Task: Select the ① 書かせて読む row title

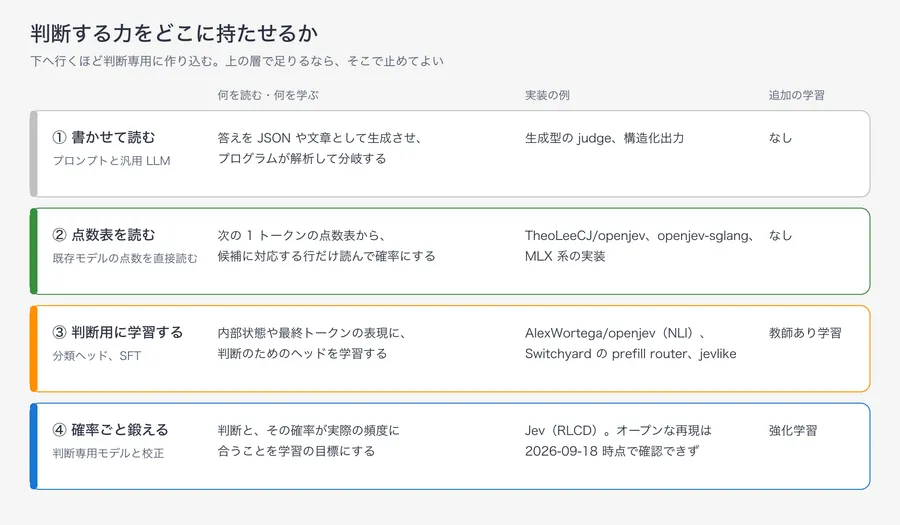Action: coord(104,137)
